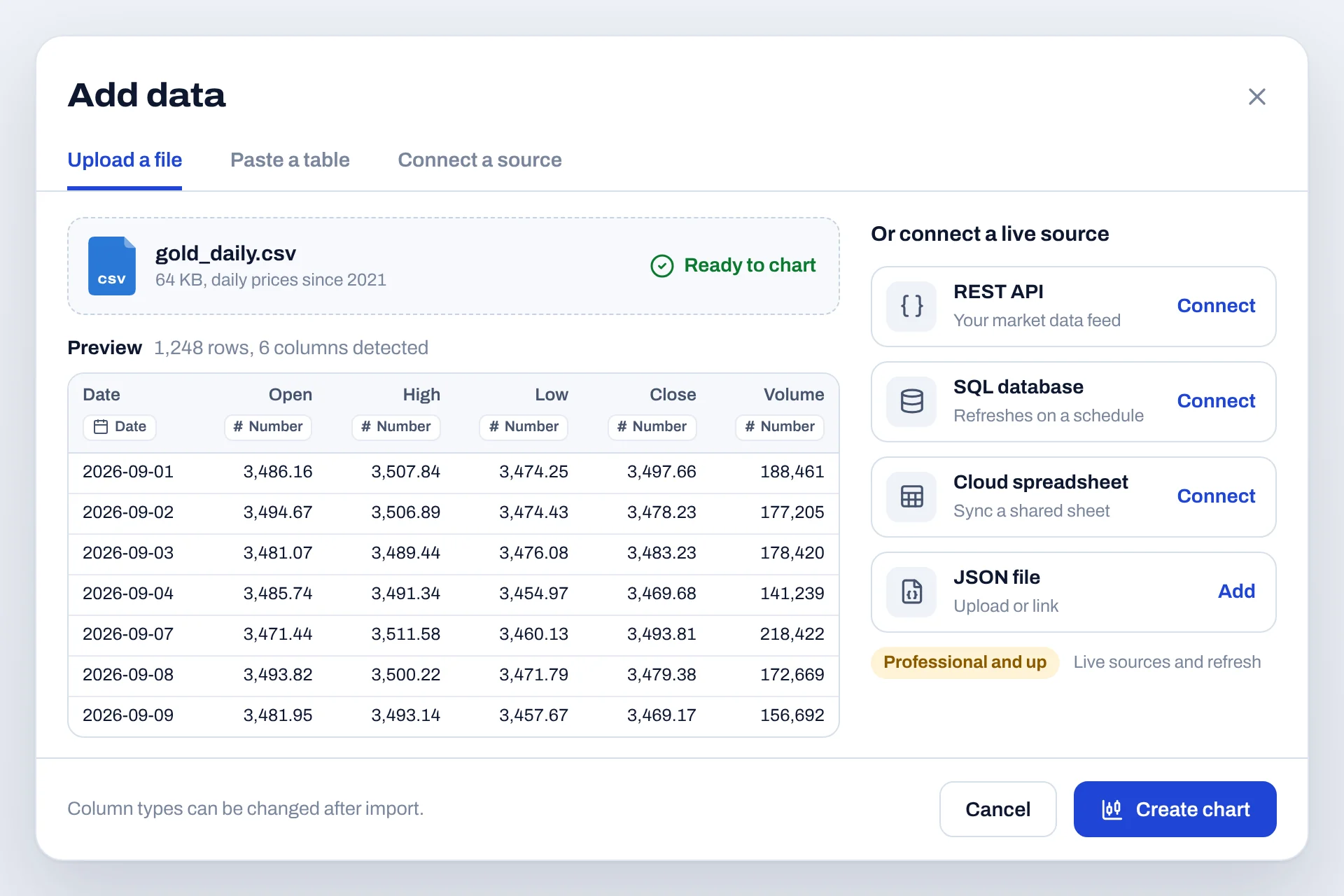This screenshot has height=896, width=1344.
Task: Click the Low value 3,457.67
Action: [x=533, y=715]
